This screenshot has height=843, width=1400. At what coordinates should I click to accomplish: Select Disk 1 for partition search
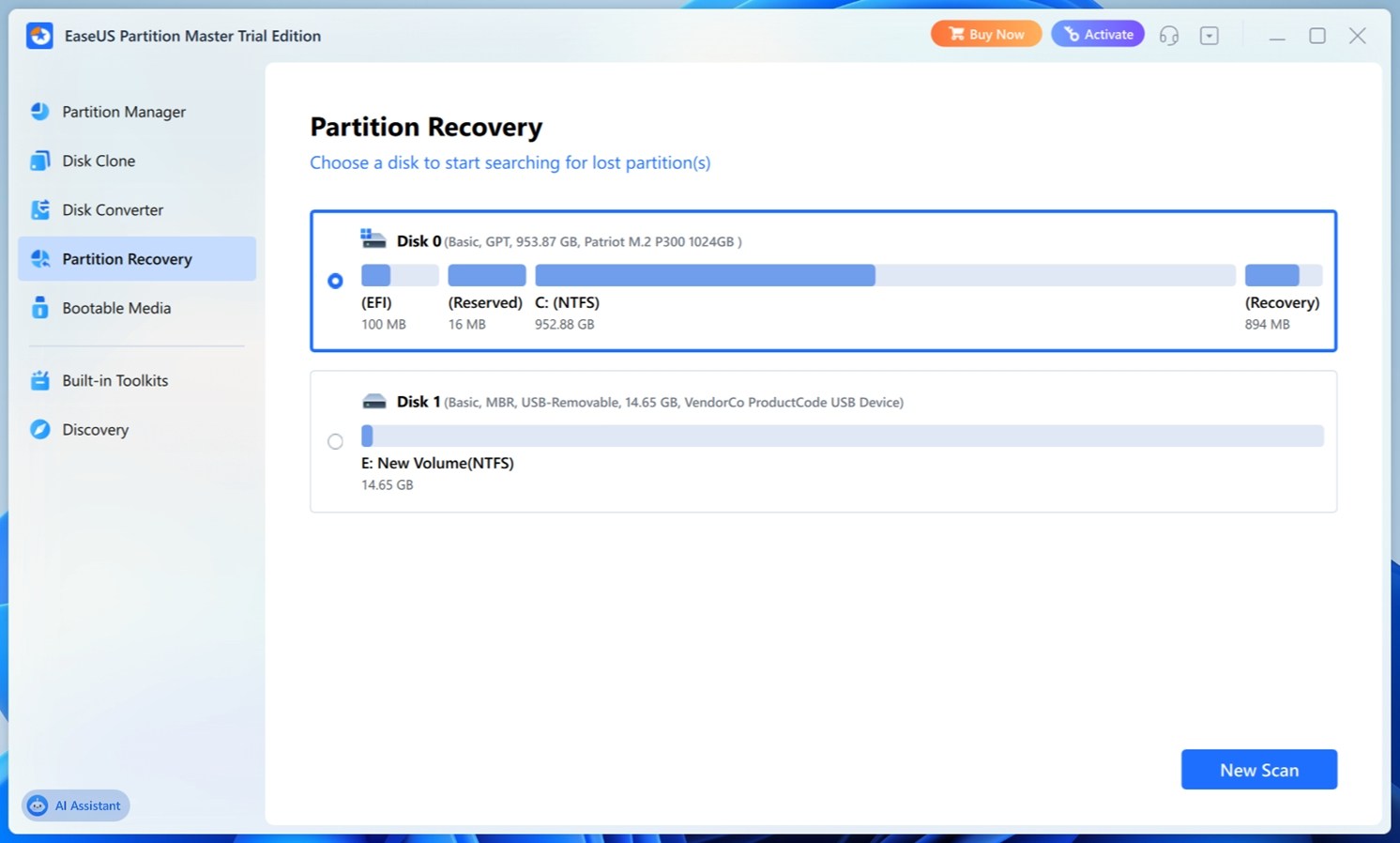click(335, 441)
